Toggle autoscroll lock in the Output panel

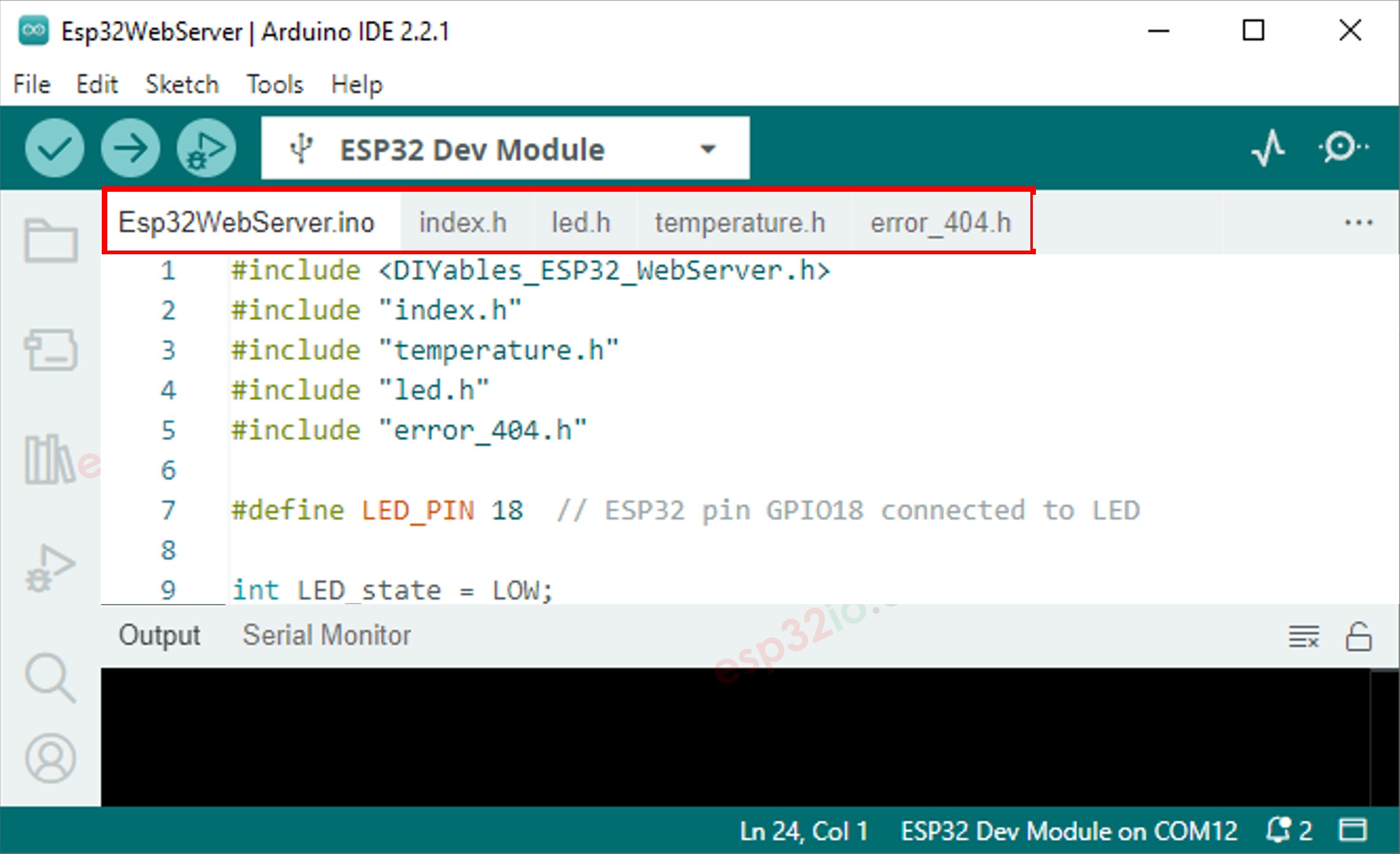point(1358,635)
